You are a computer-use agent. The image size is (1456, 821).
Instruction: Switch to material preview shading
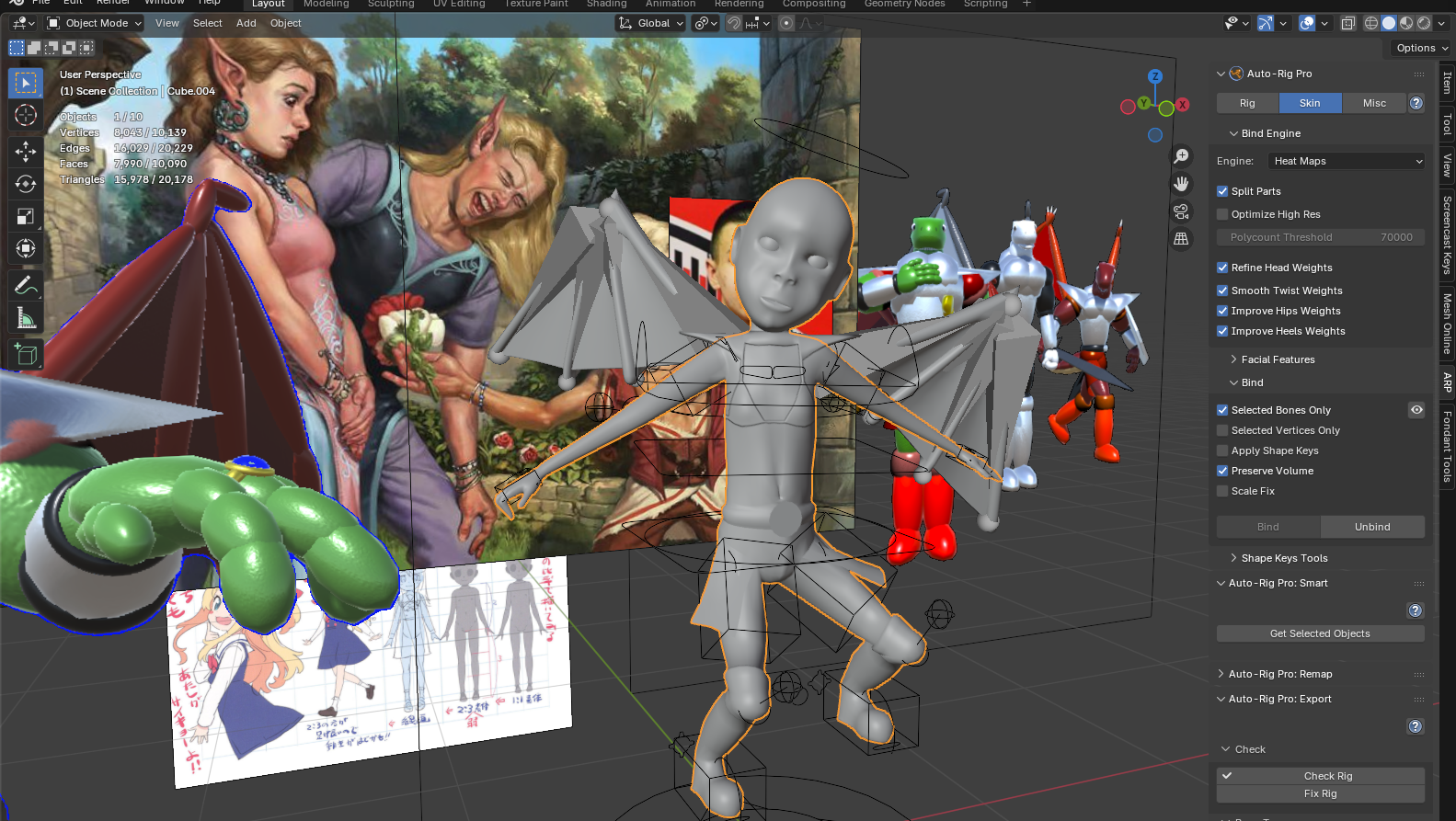[1406, 23]
